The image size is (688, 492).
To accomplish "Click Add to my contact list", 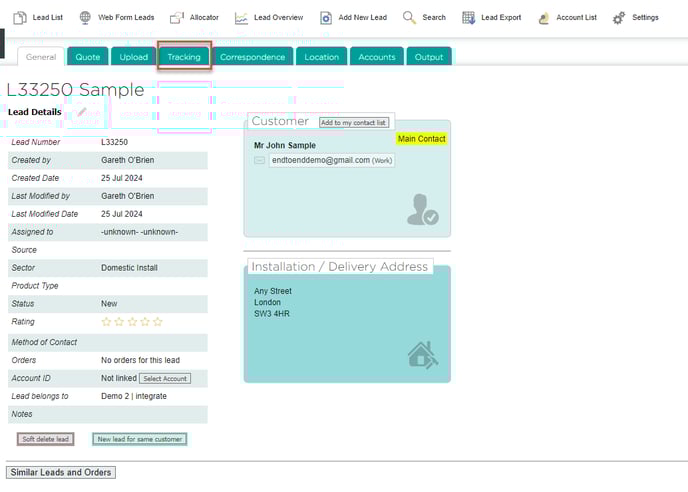I will (354, 122).
